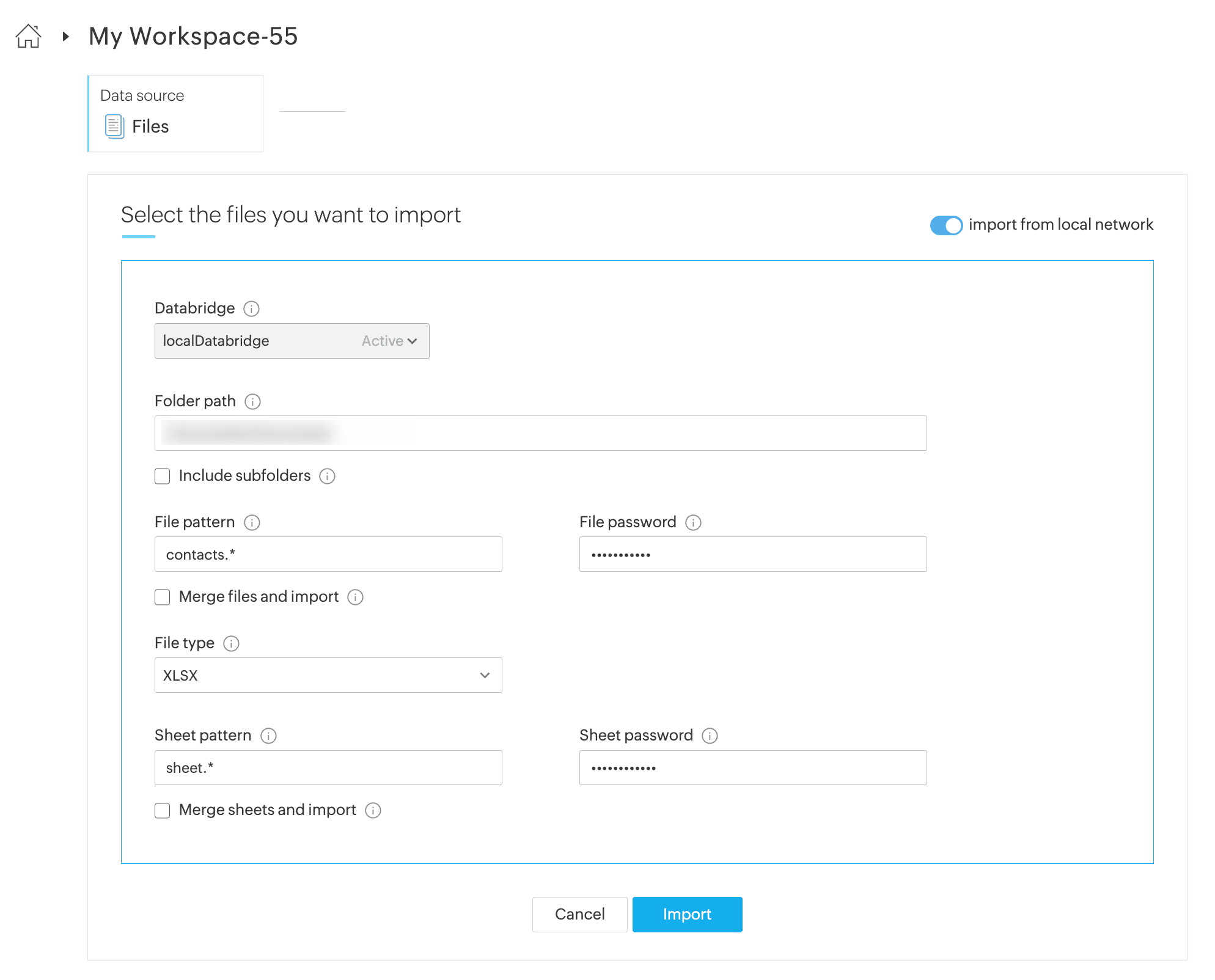Enable the Include subfolders checkbox

pyautogui.click(x=163, y=476)
